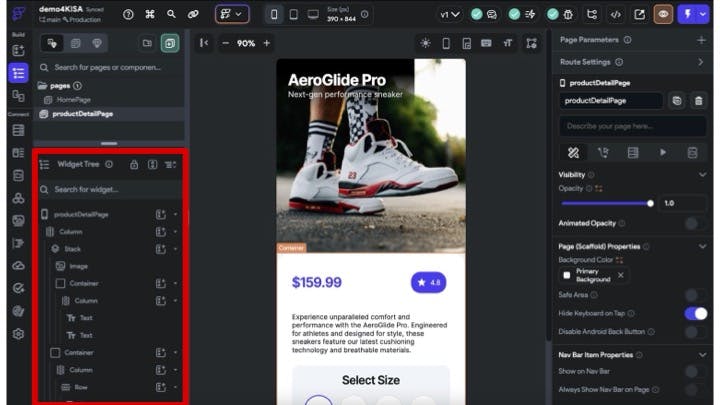Click the search magnifier in top bar
The height and width of the screenshot is (405, 720).
[x=171, y=14]
